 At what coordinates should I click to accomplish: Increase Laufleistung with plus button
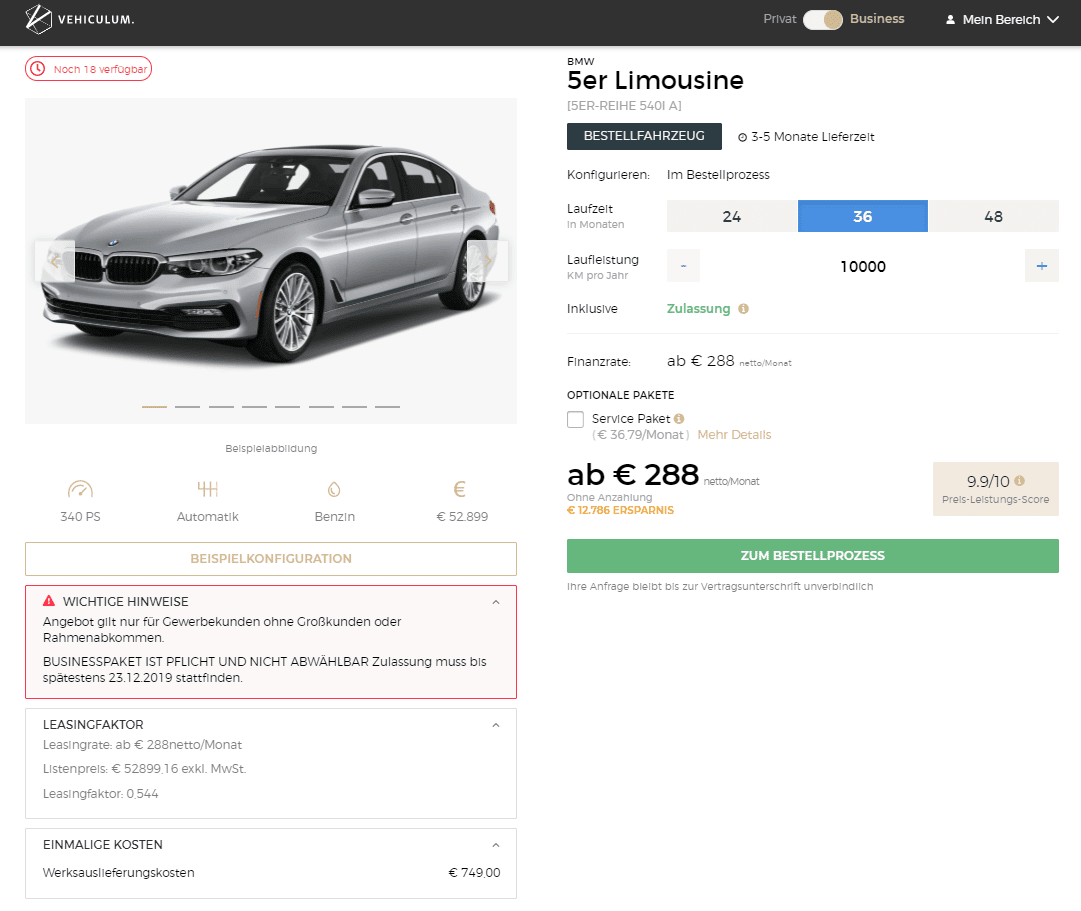click(1042, 266)
